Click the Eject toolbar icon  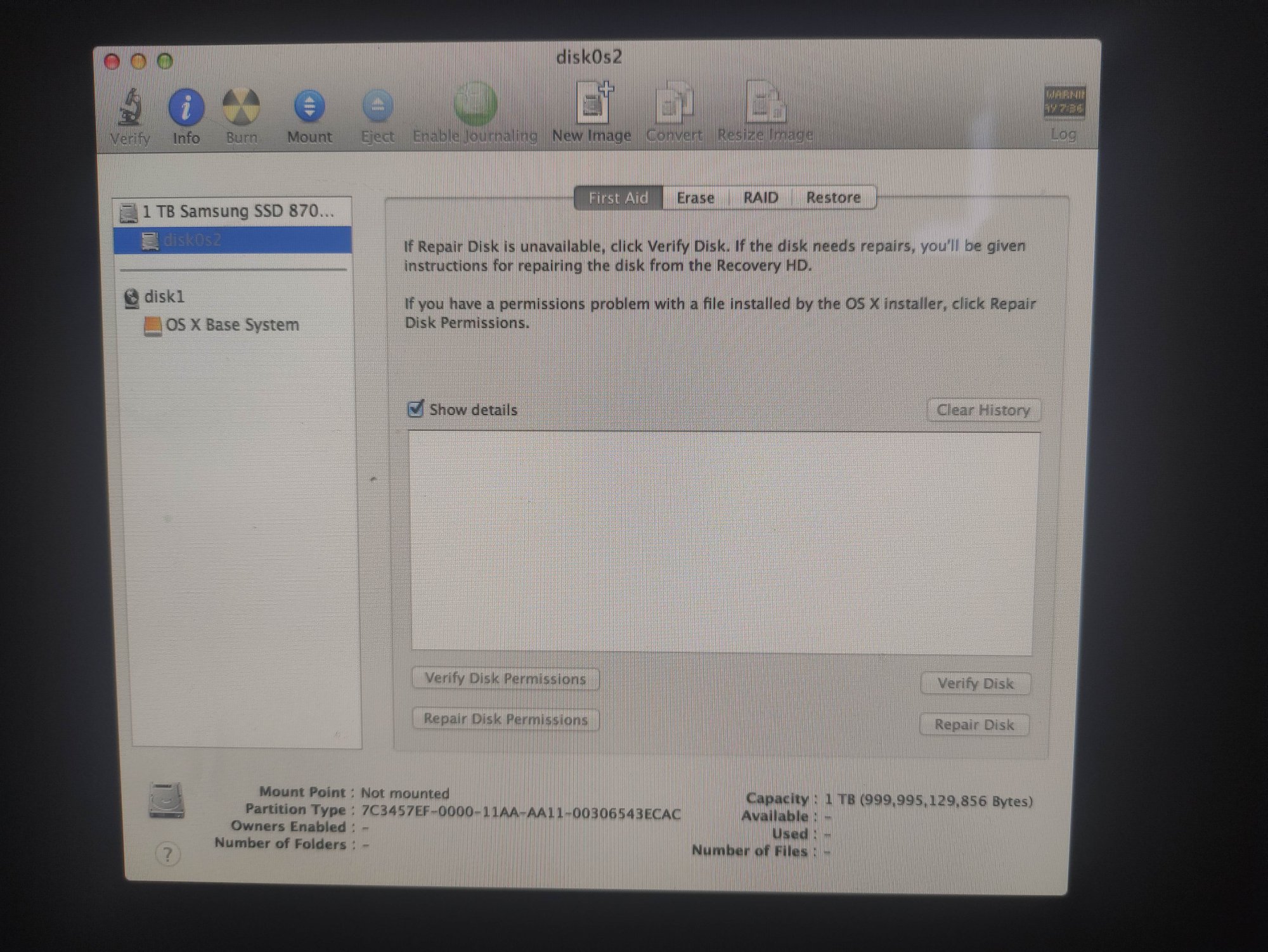coord(377,106)
